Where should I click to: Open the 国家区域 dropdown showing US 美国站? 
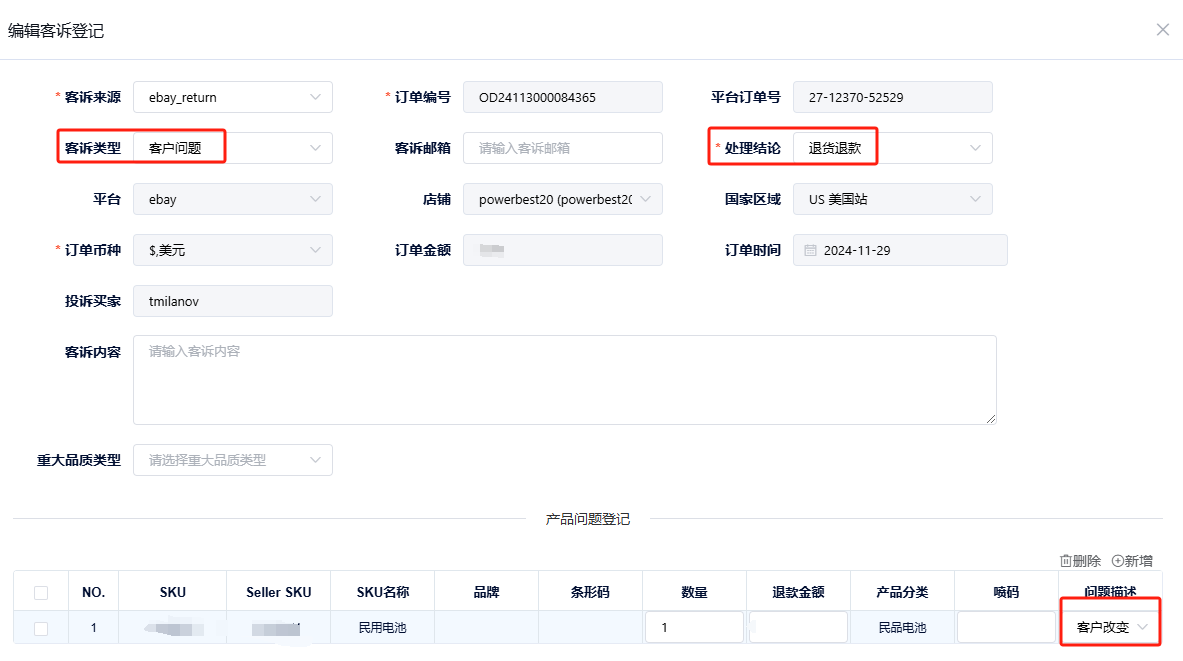(x=892, y=199)
